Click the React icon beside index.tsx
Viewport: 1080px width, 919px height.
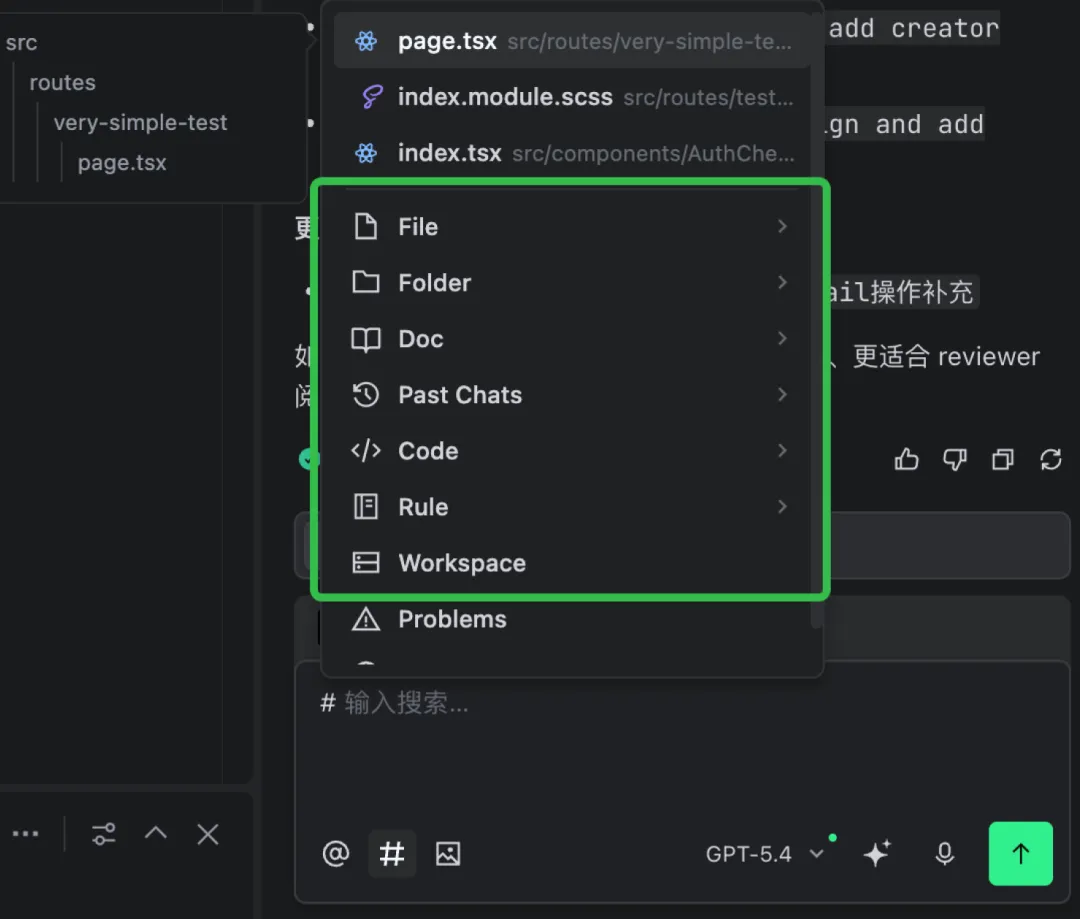[366, 153]
